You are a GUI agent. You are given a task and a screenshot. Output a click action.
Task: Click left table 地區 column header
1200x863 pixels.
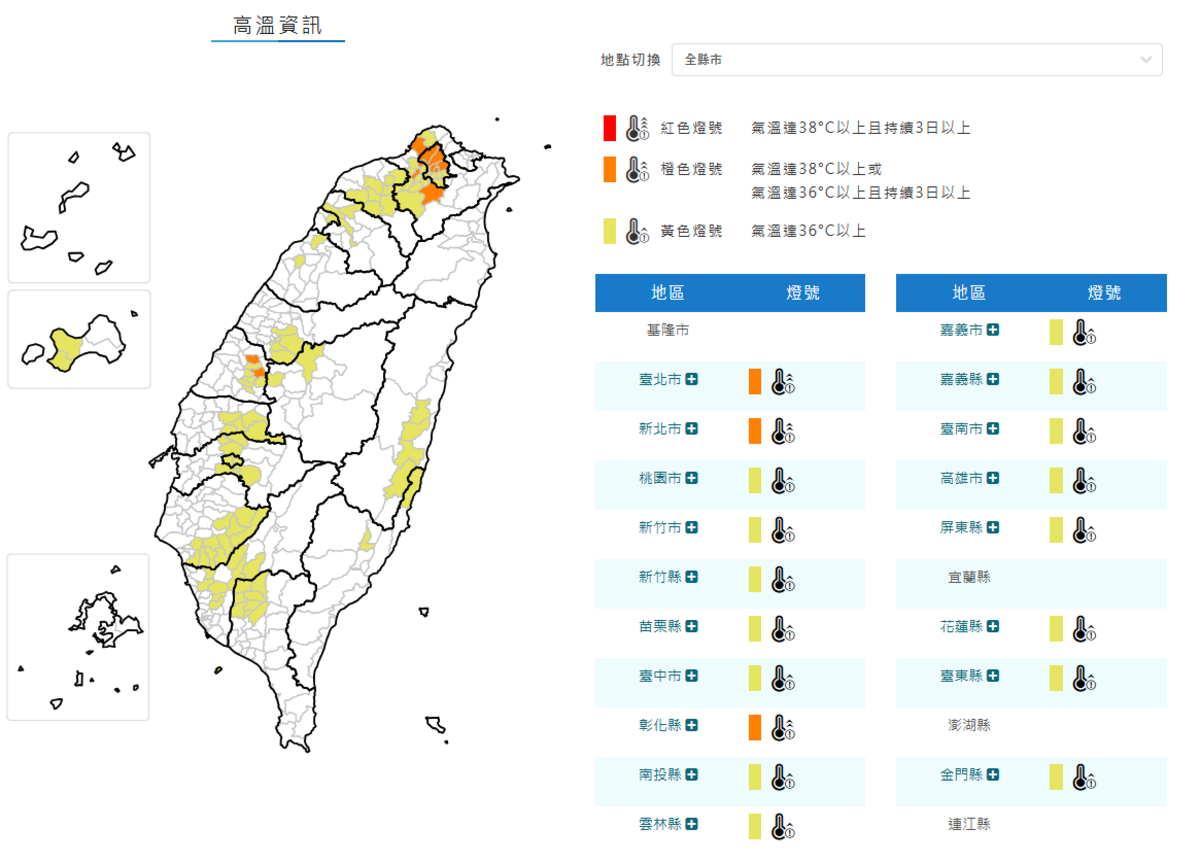click(668, 293)
